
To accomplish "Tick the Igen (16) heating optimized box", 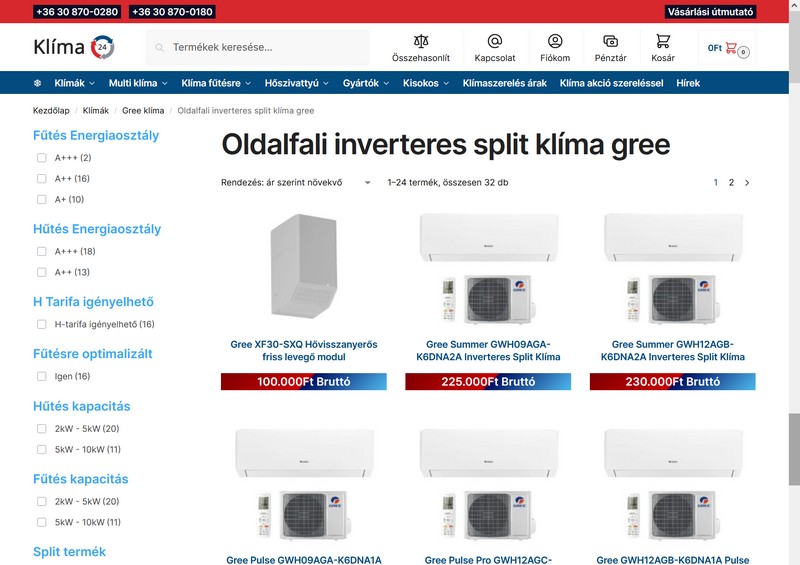I will [x=42, y=377].
